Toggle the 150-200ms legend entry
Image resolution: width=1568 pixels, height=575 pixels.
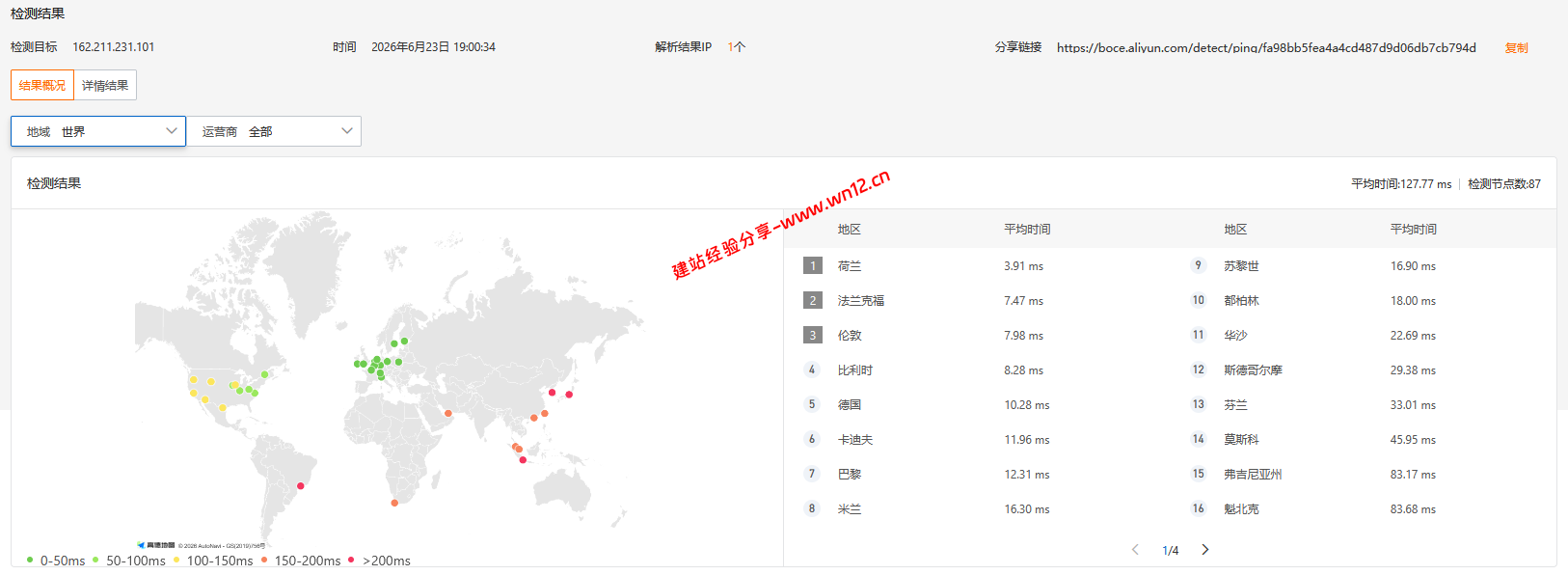click(x=301, y=561)
